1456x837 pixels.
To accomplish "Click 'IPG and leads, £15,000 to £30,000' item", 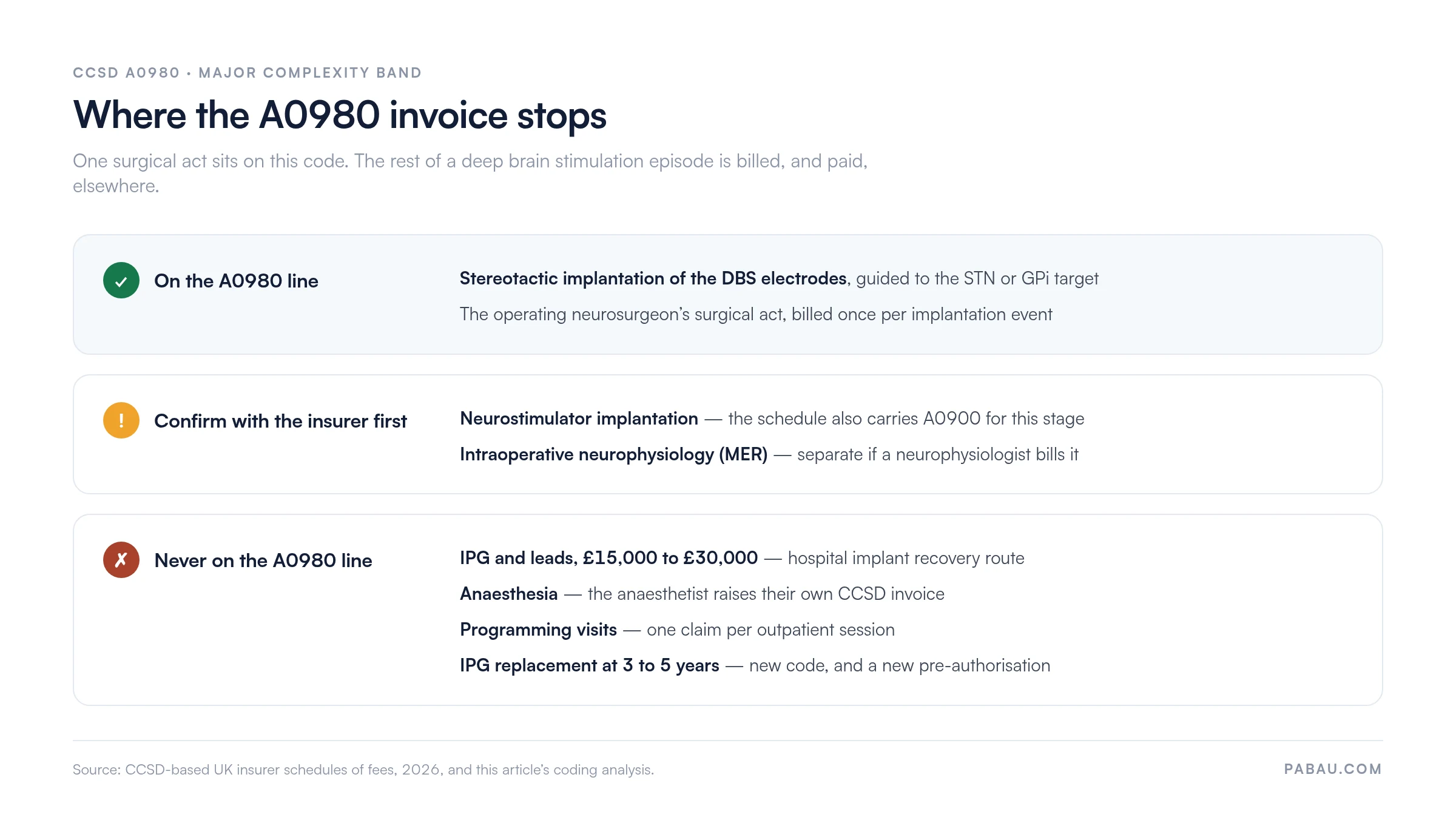I will tap(608, 558).
